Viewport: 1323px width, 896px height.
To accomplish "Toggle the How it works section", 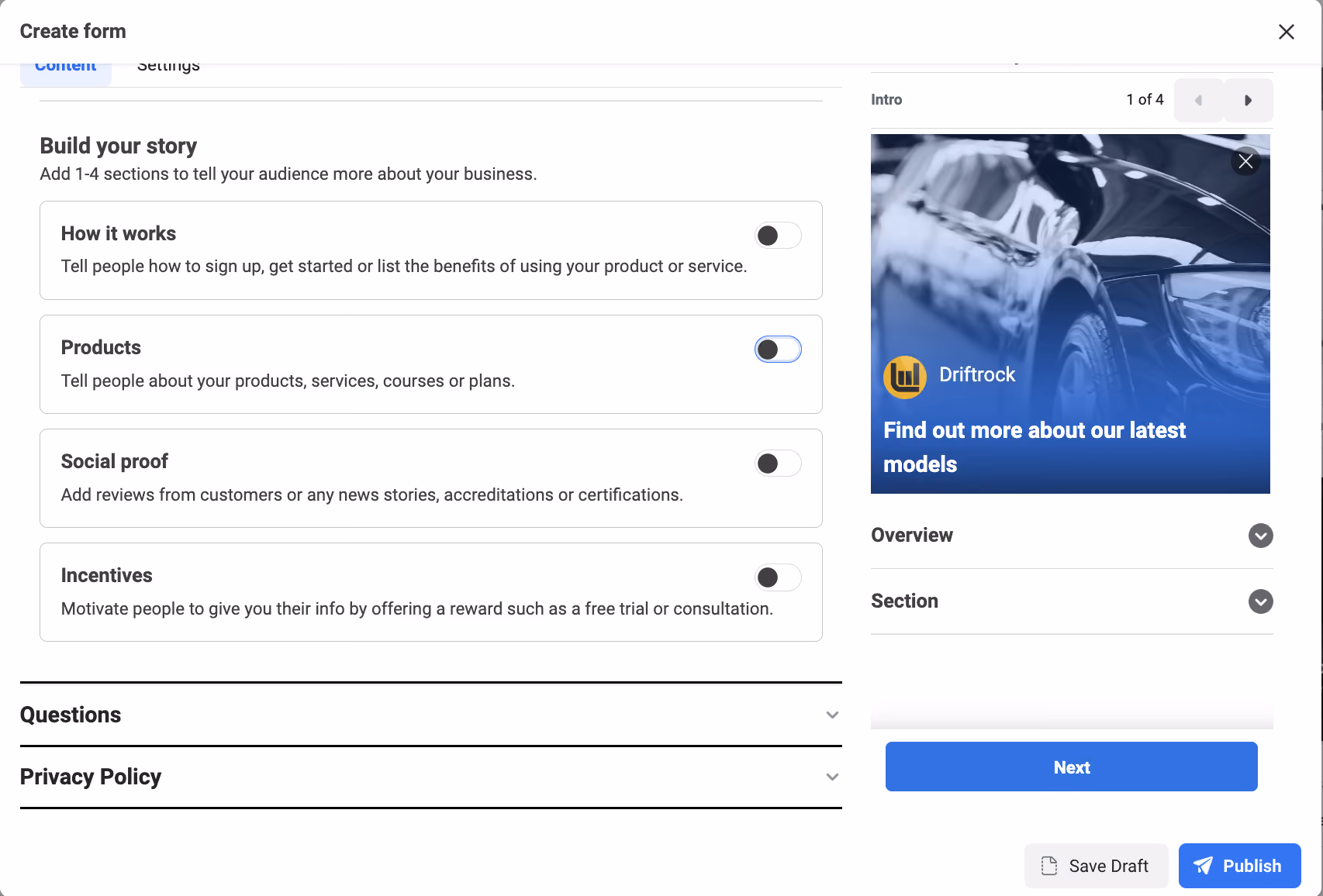I will (778, 236).
